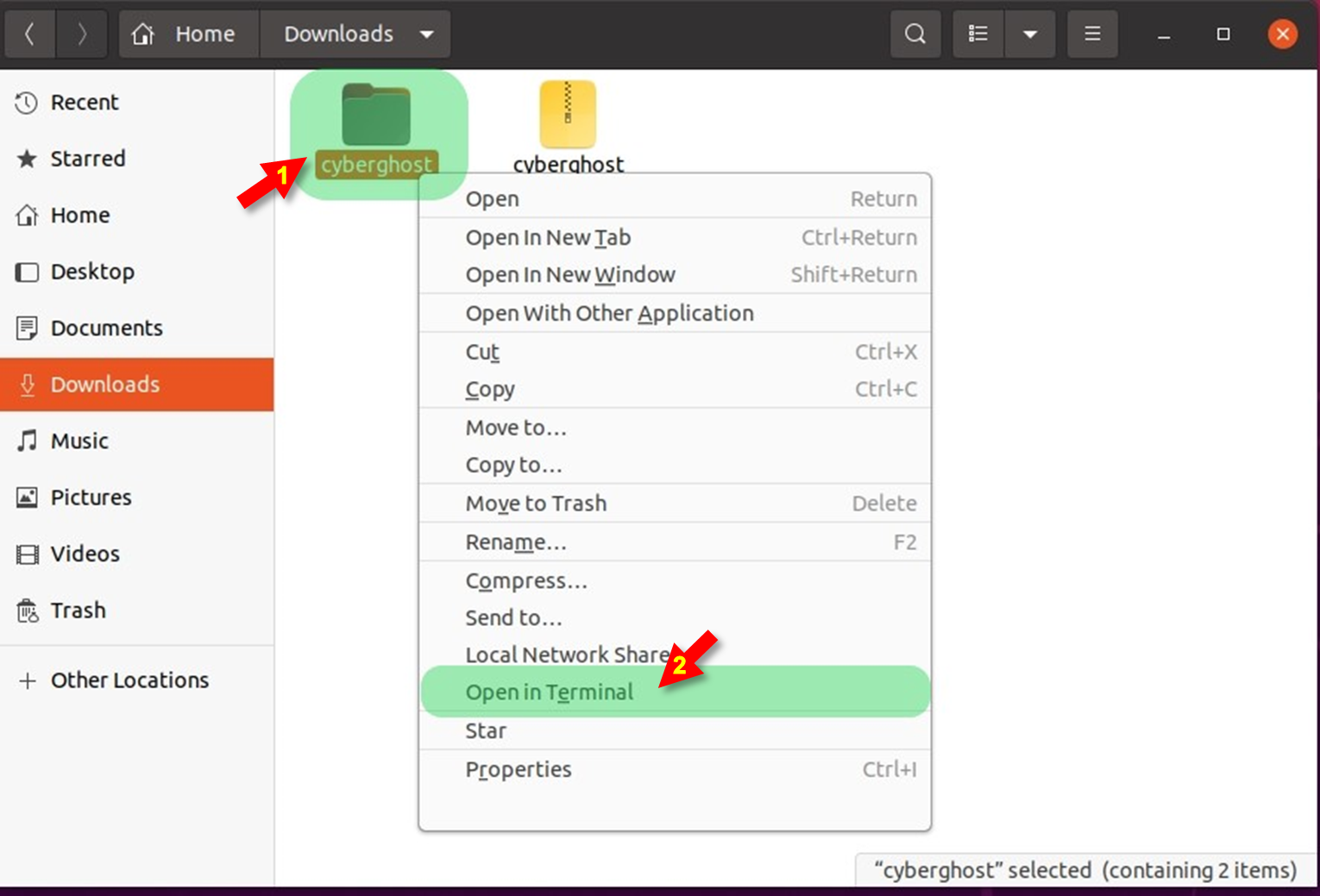Image resolution: width=1320 pixels, height=896 pixels.
Task: Click the Recent clock icon
Action: pyautogui.click(x=27, y=103)
